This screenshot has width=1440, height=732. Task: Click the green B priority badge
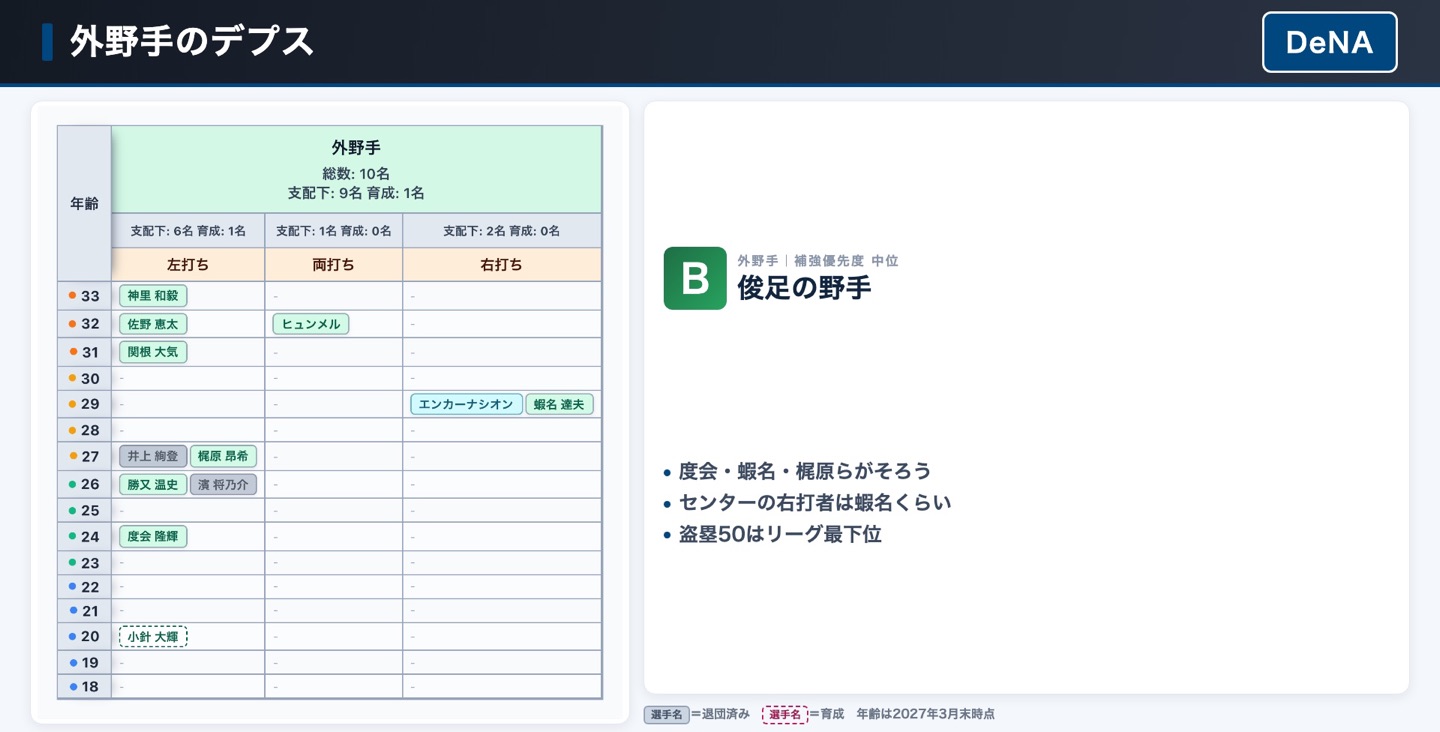pos(695,278)
